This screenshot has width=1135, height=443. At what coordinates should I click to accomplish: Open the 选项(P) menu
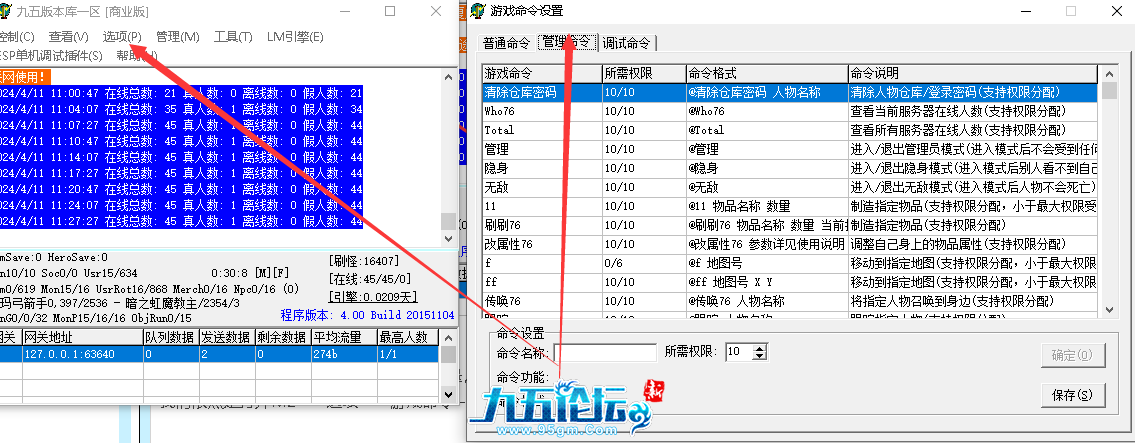click(122, 36)
